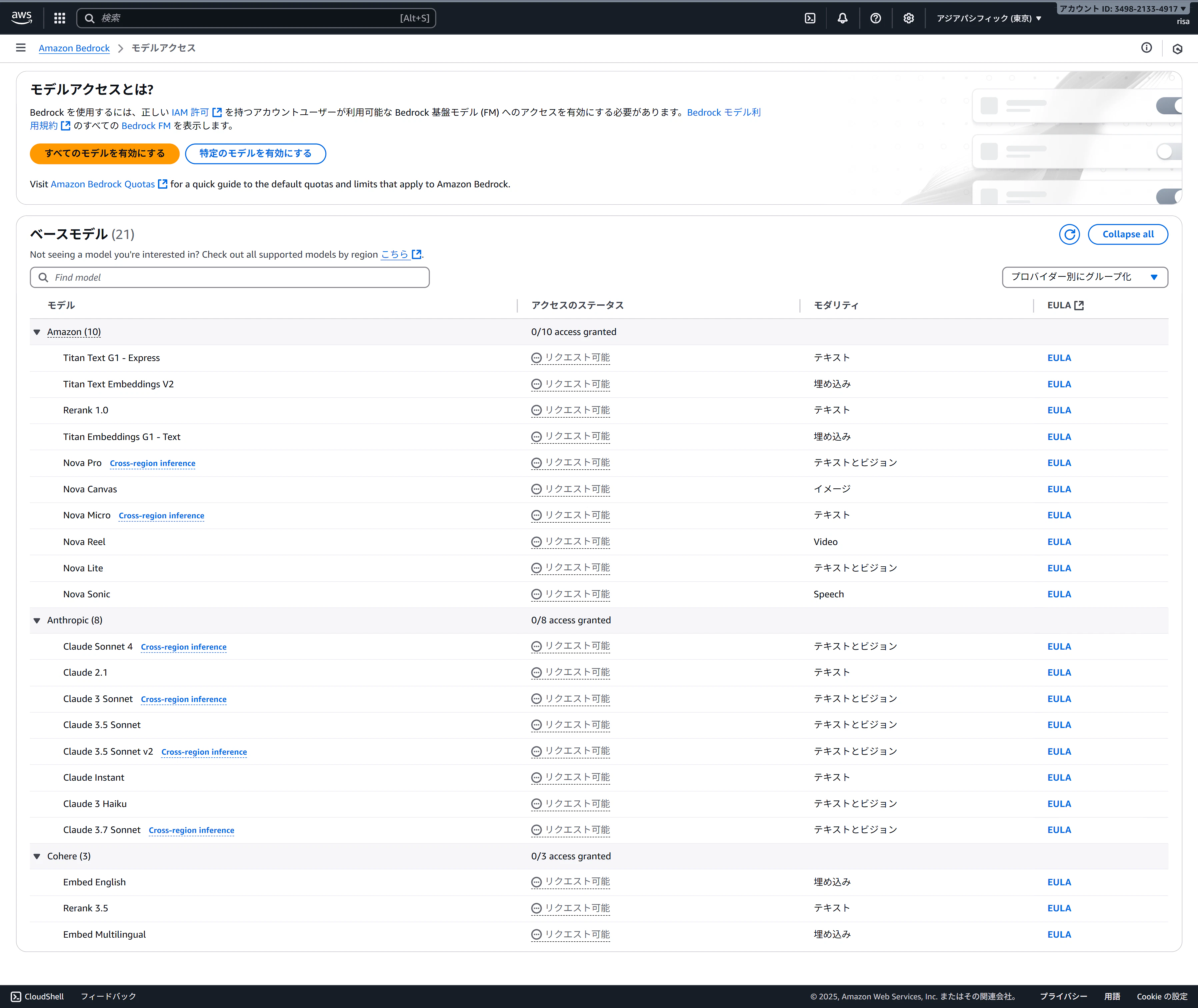Click the Collapse all button
1198x1008 pixels.
coord(1128,234)
